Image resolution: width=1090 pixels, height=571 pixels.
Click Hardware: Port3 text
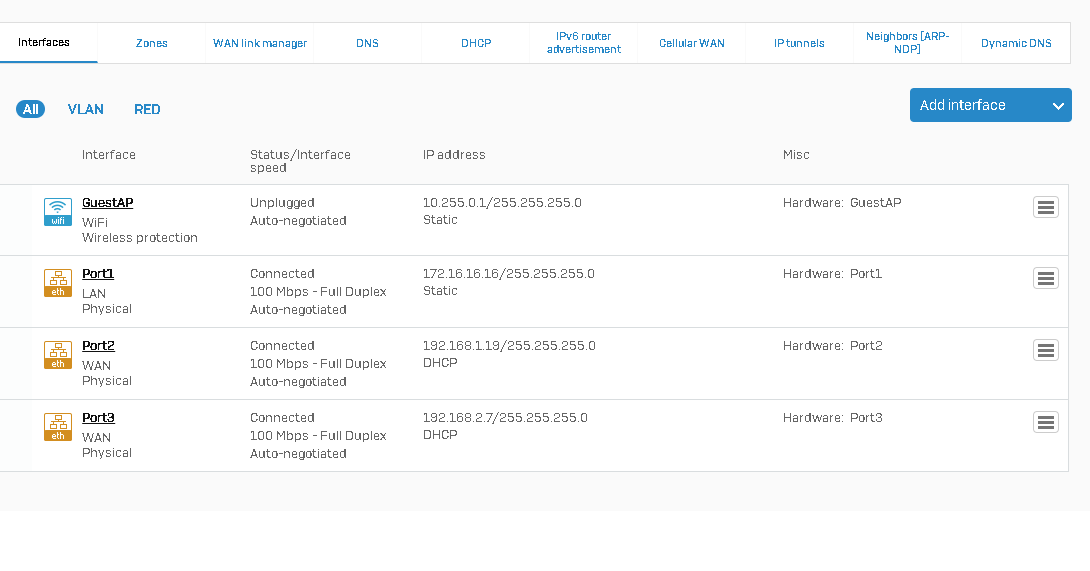tap(832, 417)
